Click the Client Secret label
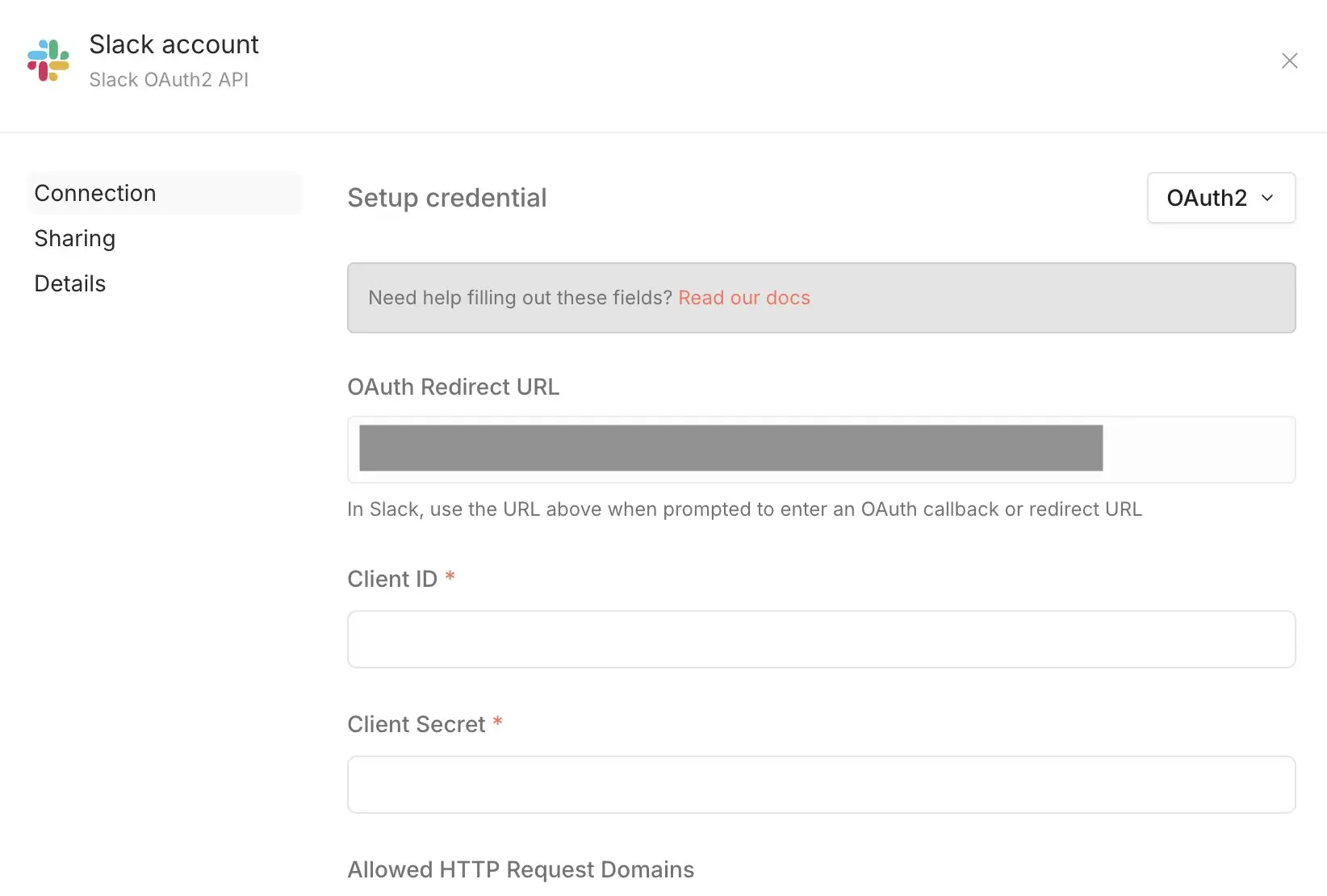The width and height of the screenshot is (1327, 896). (417, 725)
